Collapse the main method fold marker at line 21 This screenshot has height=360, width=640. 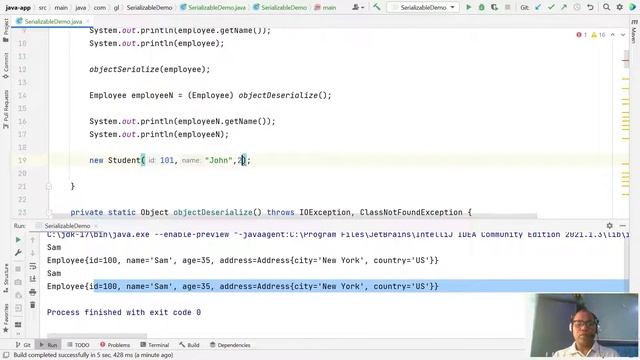[49, 187]
